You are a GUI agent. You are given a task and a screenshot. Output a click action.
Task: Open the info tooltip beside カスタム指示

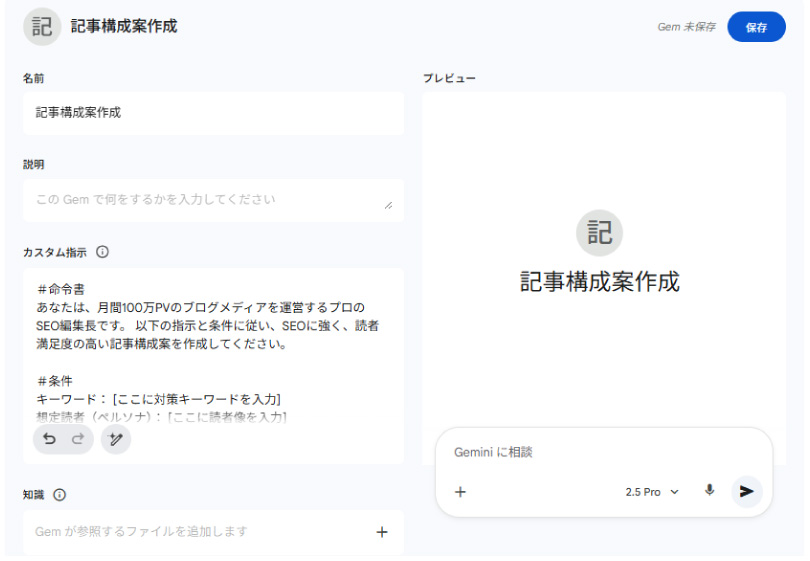pyautogui.click(x=102, y=252)
